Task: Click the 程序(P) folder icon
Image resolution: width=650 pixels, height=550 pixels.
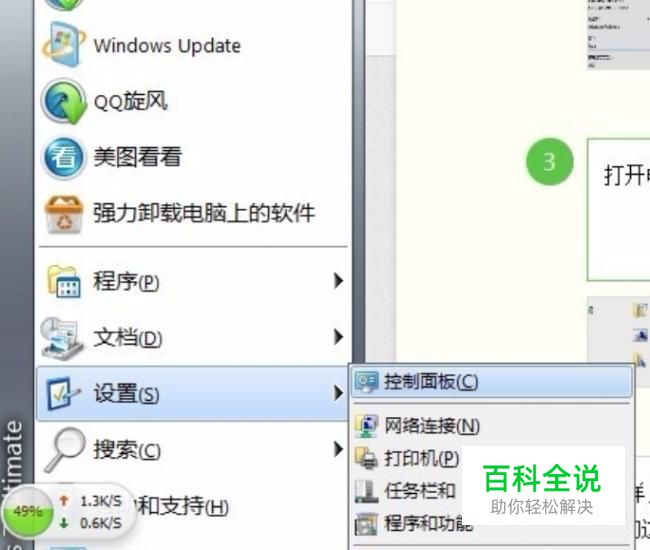Action: (63, 281)
